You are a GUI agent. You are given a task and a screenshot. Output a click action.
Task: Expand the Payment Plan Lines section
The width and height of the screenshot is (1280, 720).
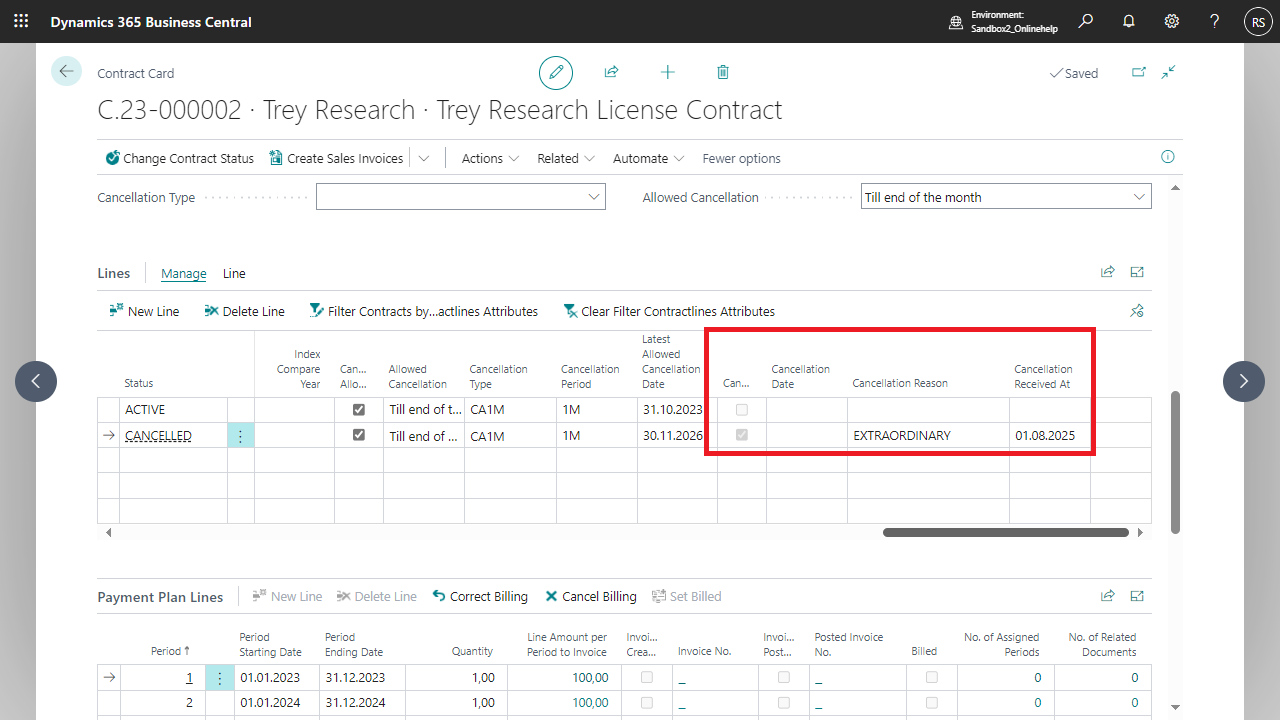tap(1137, 596)
